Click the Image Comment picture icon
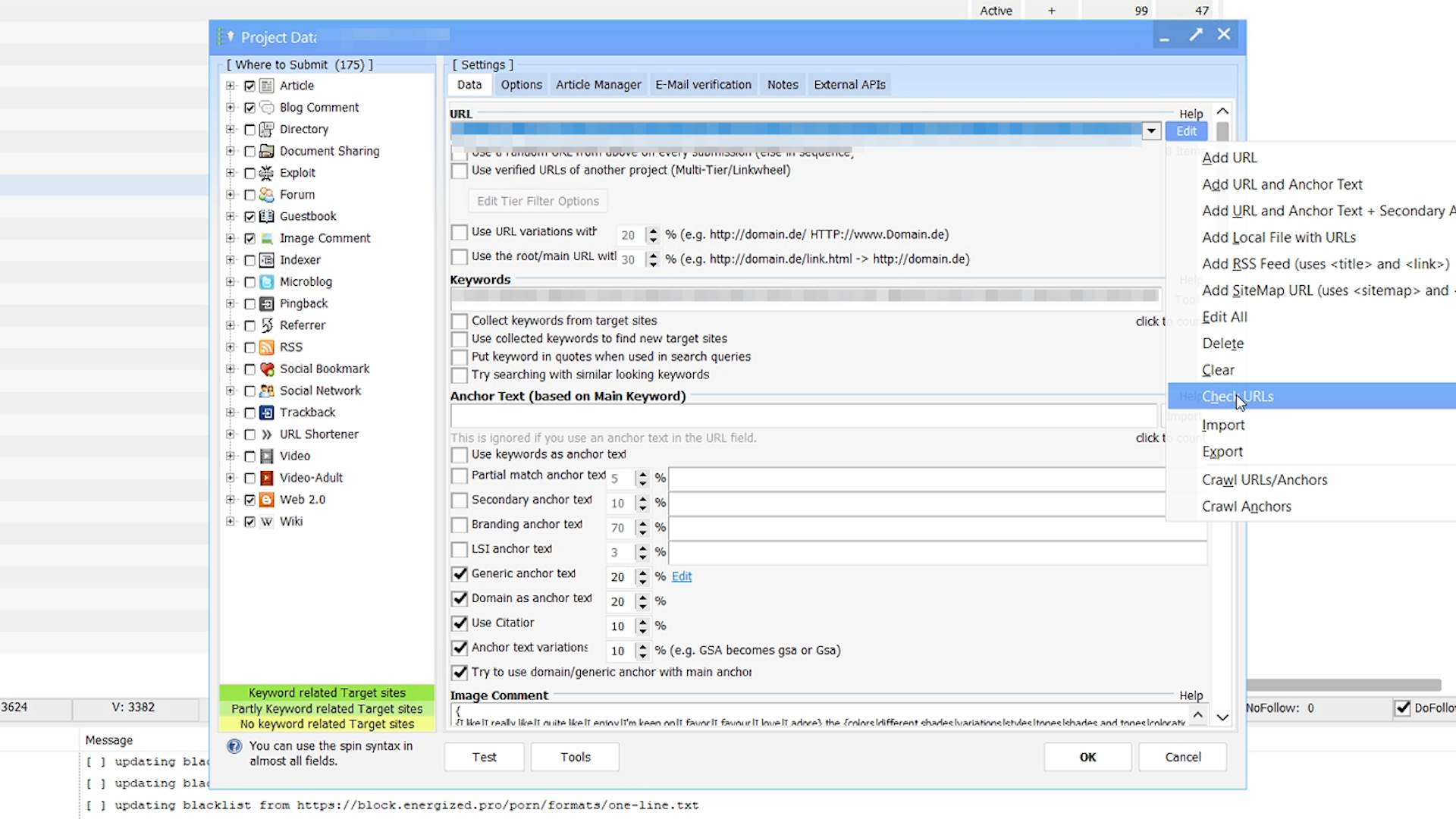This screenshot has height=819, width=1456. point(267,238)
